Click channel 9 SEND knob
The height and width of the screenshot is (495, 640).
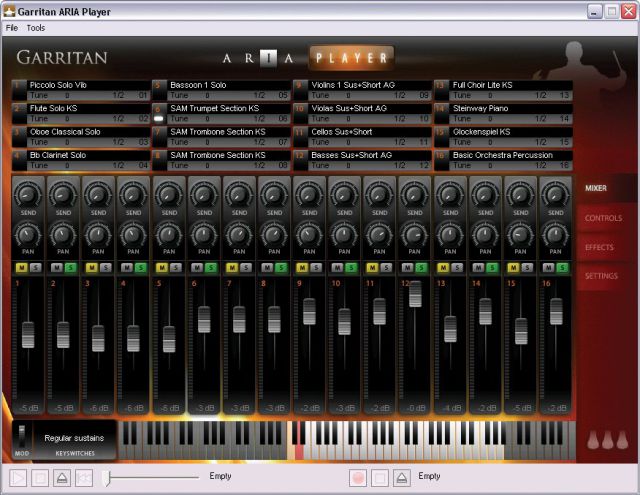pyautogui.click(x=309, y=195)
